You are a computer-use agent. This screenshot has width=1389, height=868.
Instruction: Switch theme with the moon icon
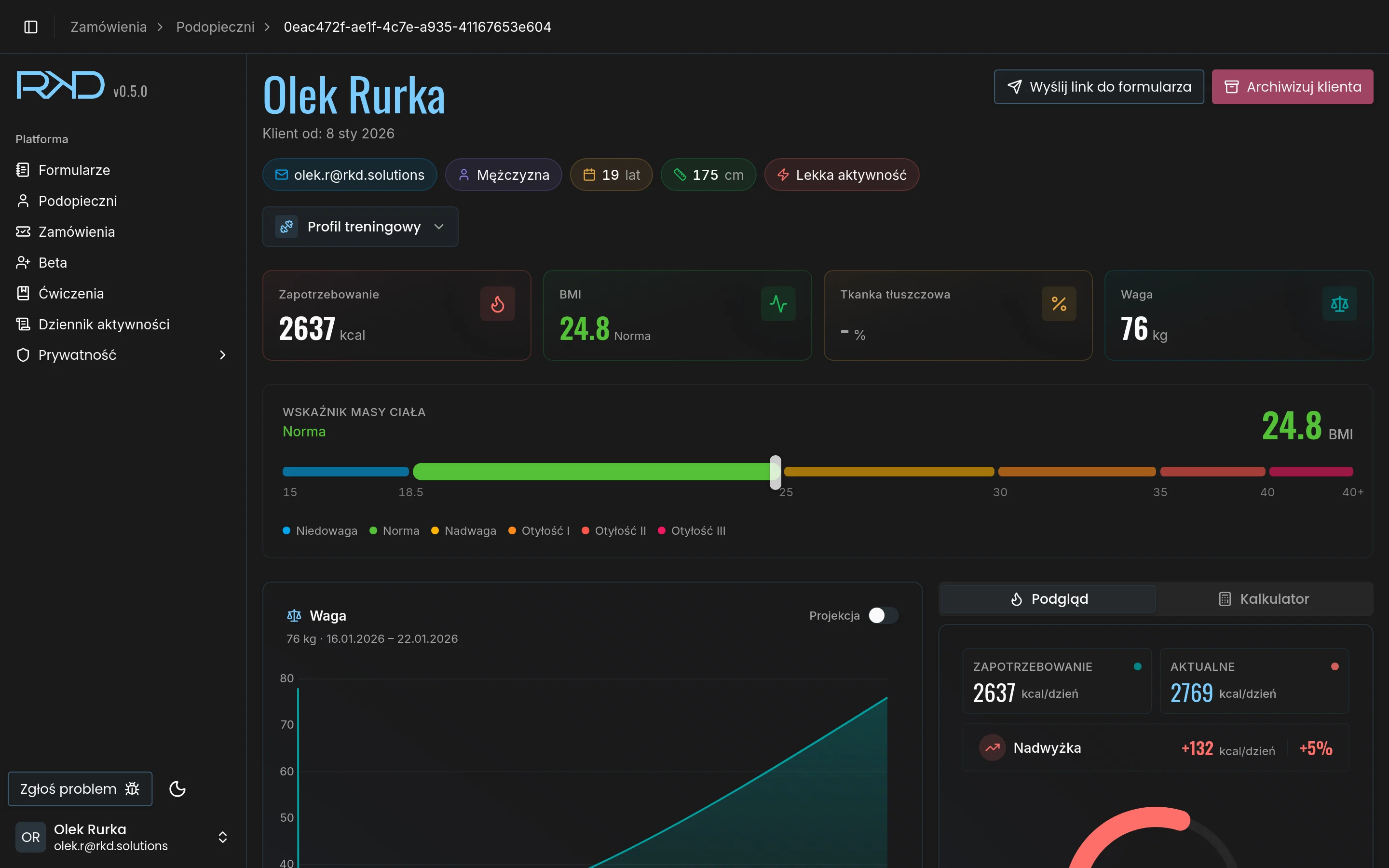click(177, 789)
